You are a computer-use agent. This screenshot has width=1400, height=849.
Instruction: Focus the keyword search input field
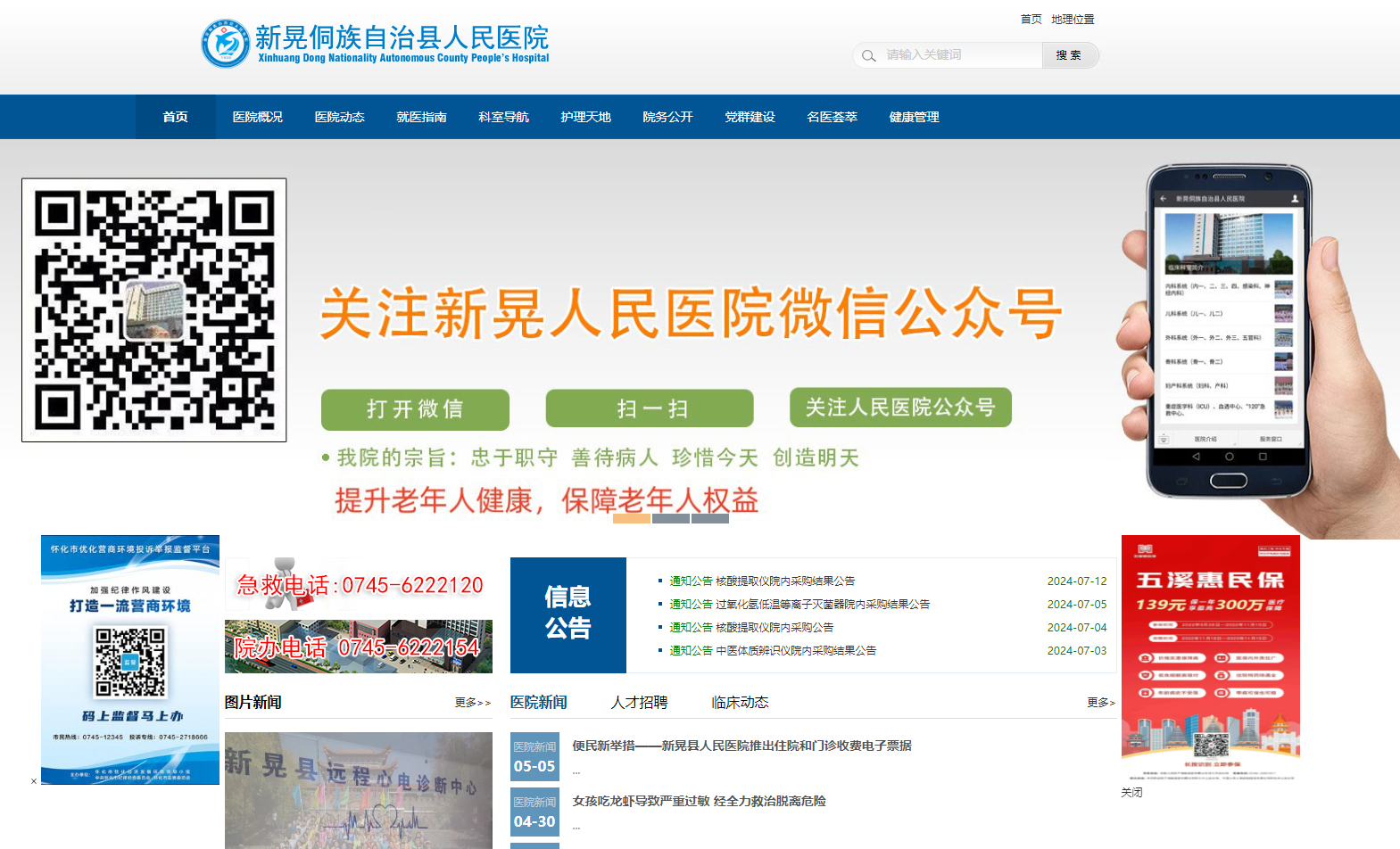(962, 55)
